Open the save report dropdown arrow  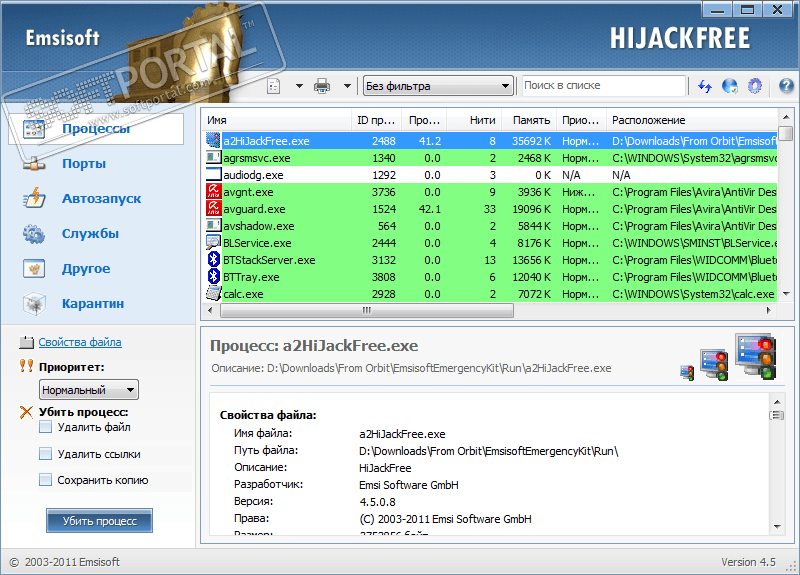(x=299, y=86)
